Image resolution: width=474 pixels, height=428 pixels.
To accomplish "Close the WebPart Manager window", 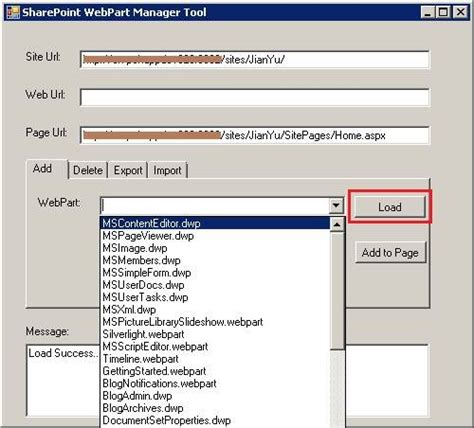I will click(460, 13).
